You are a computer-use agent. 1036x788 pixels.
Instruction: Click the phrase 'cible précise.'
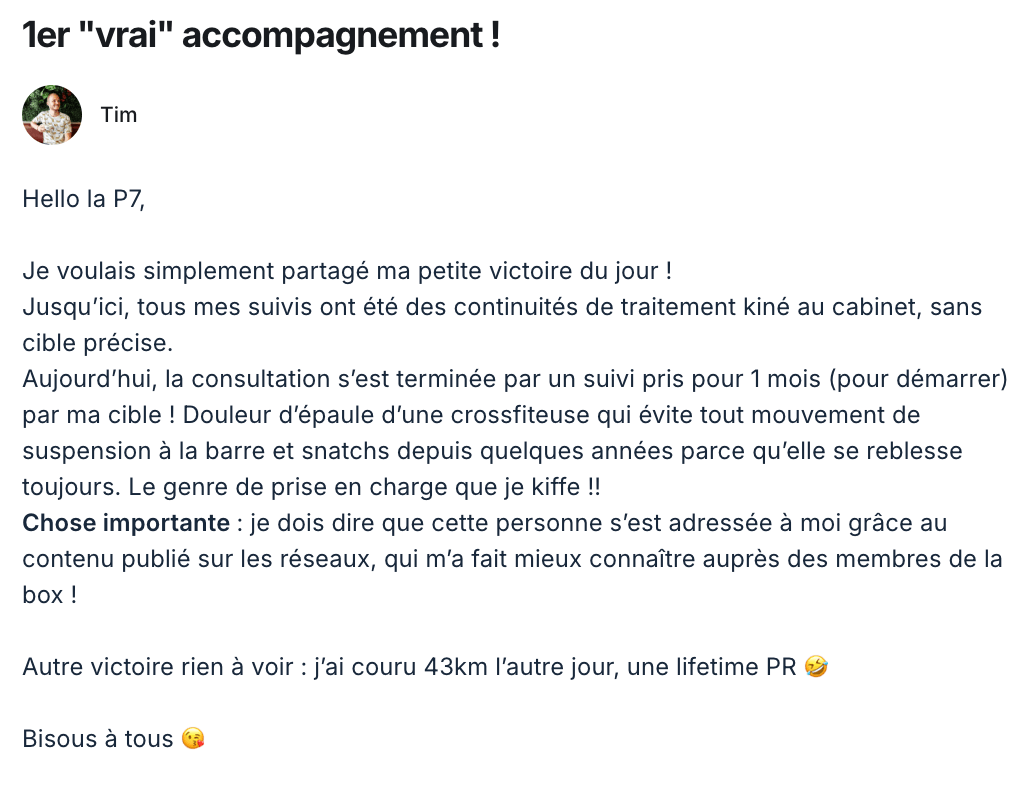point(98,343)
